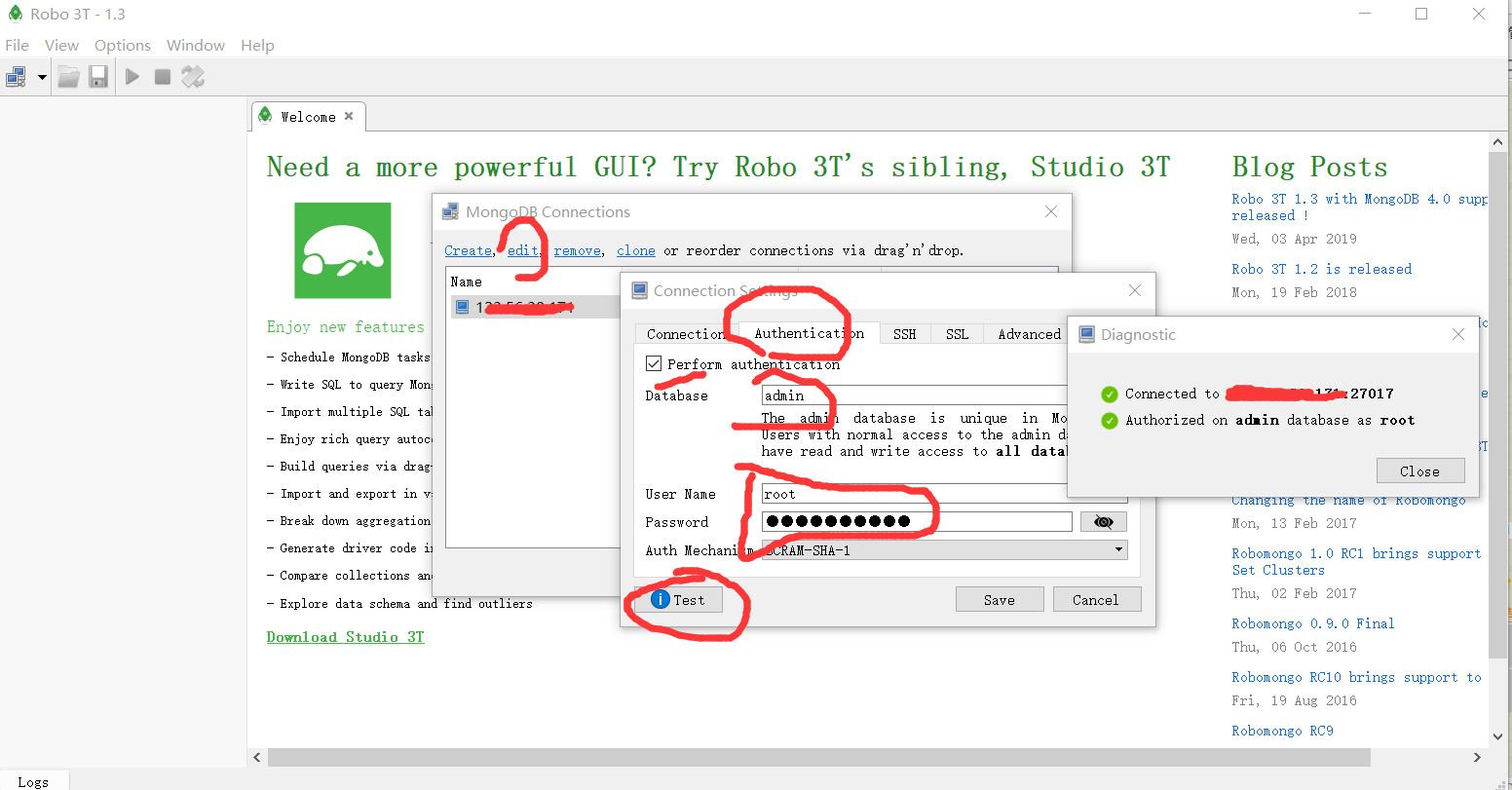
Task: Click the Database input field containing admin
Action: 914,395
